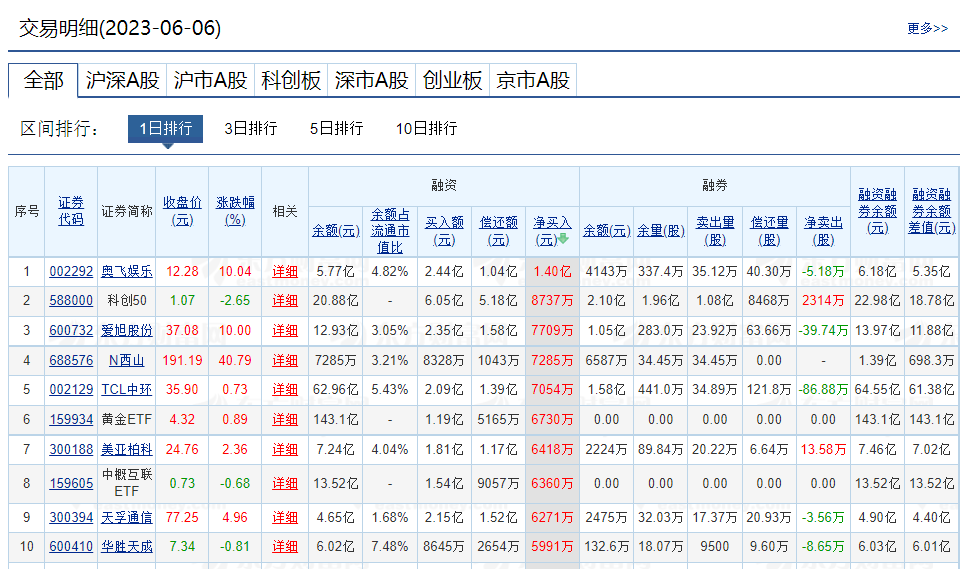The width and height of the screenshot is (966, 569).
Task: Open the 创业板 tab
Action: (x=452, y=81)
